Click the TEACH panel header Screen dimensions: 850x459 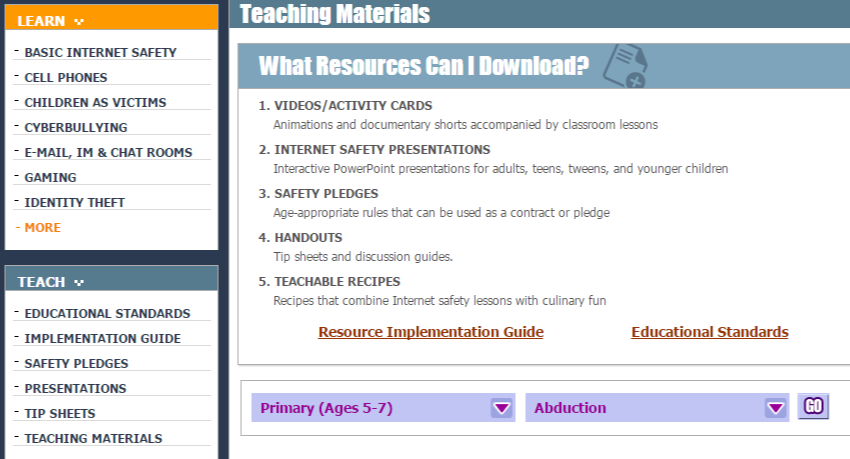pos(112,279)
